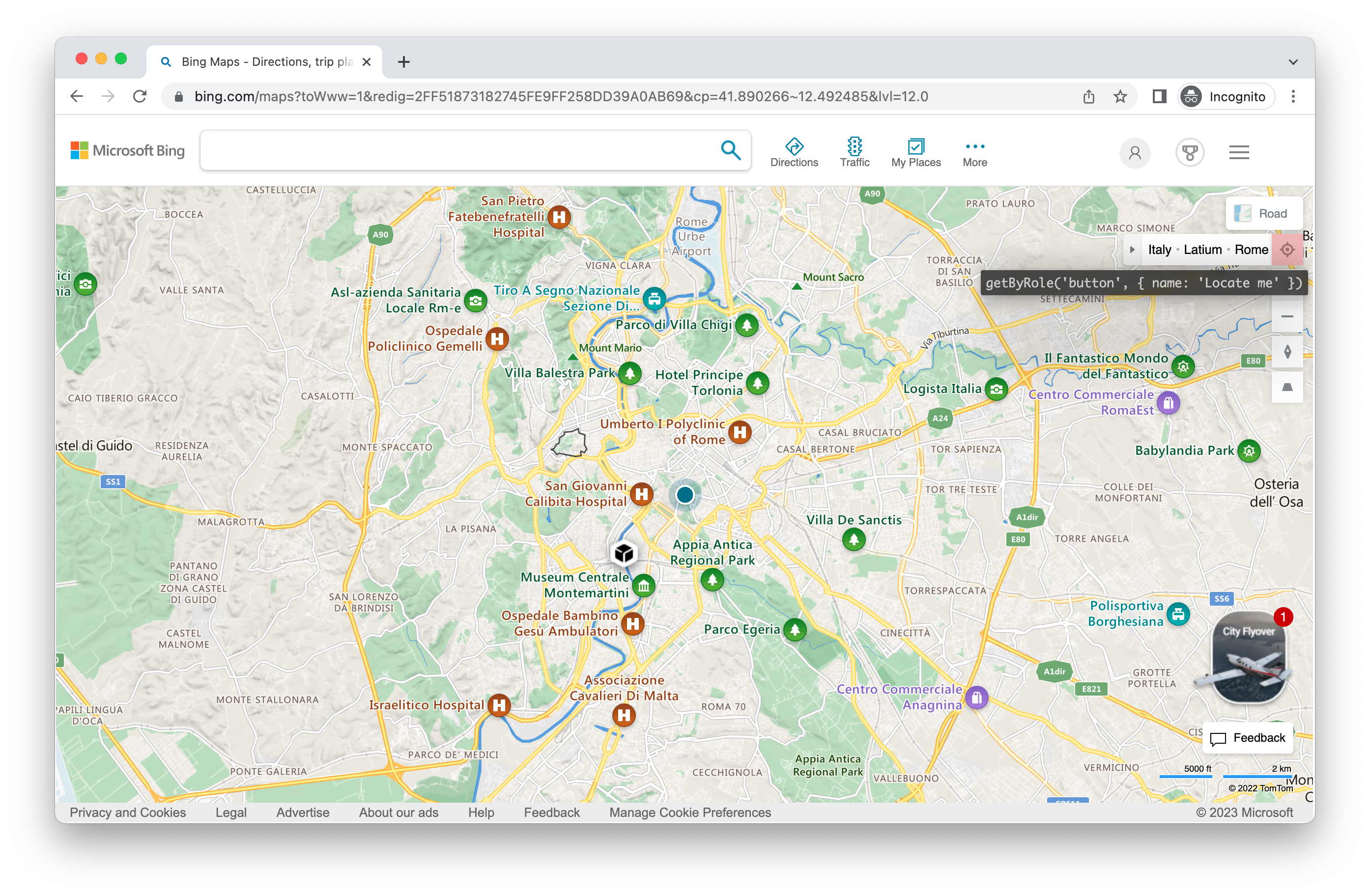
Task: Toggle the map tilt button
Action: tap(1287, 387)
